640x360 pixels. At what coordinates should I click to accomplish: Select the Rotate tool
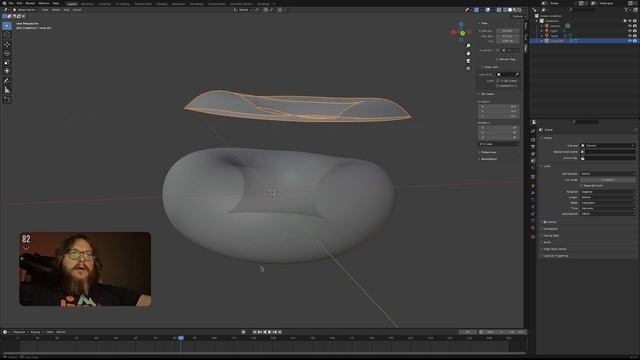7,53
